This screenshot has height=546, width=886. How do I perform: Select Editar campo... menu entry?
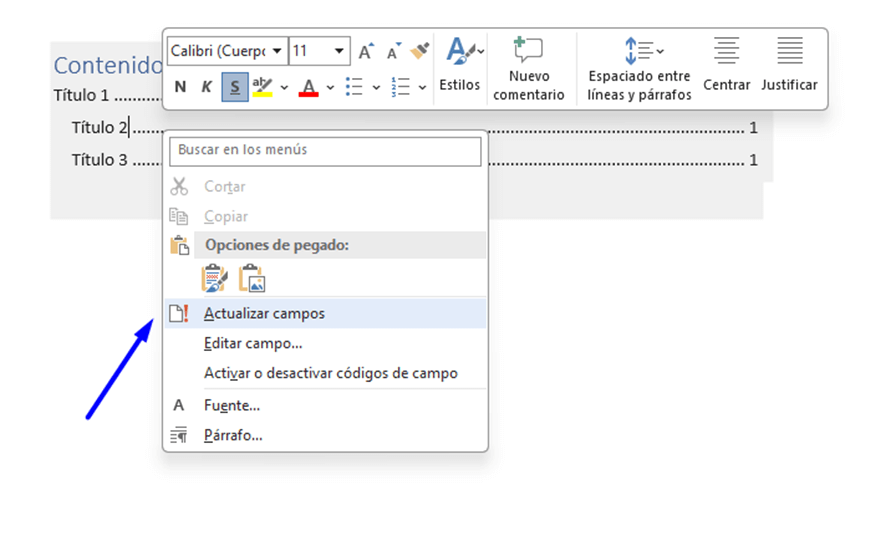pos(325,344)
